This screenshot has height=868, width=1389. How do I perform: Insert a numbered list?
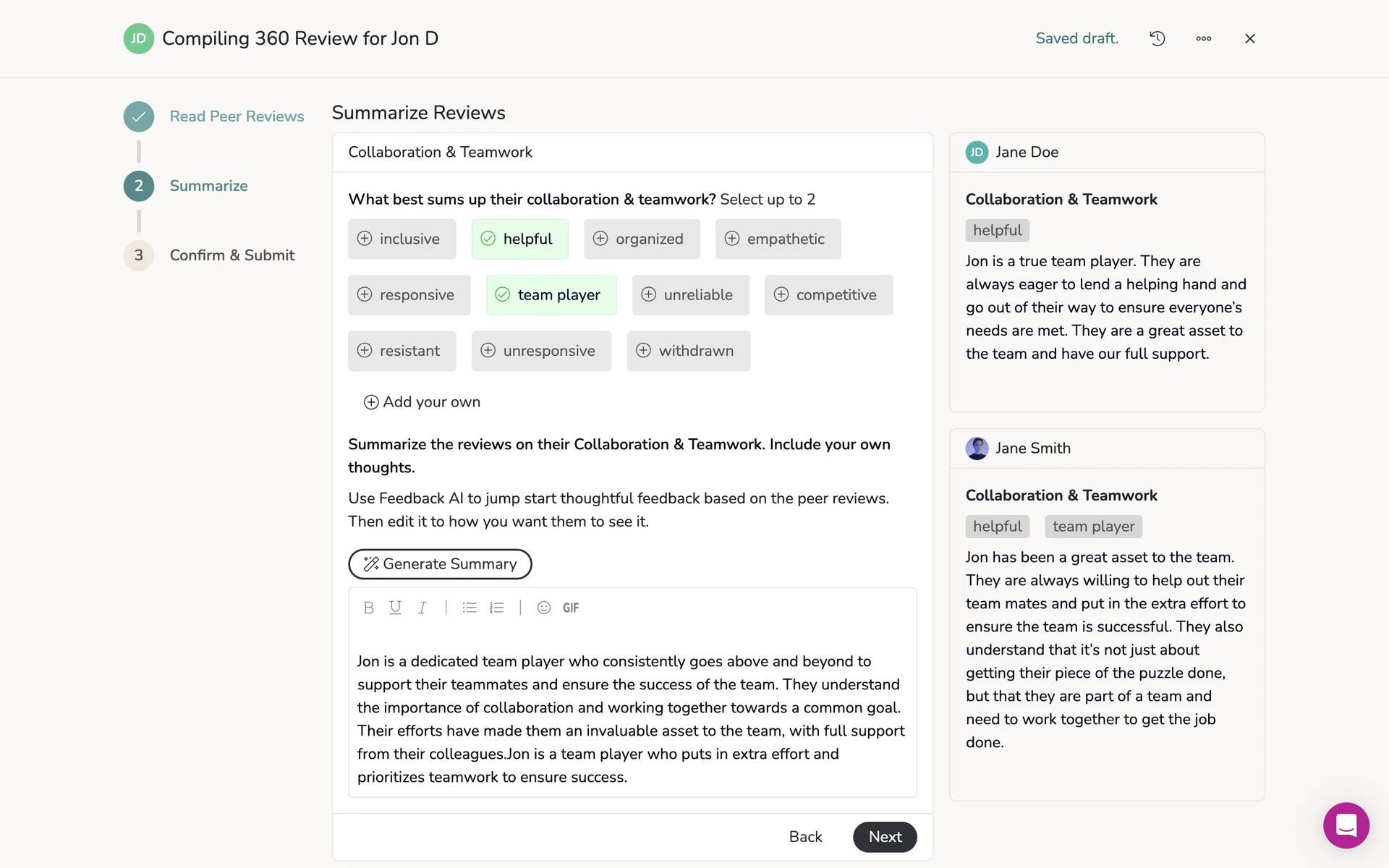[x=496, y=608]
